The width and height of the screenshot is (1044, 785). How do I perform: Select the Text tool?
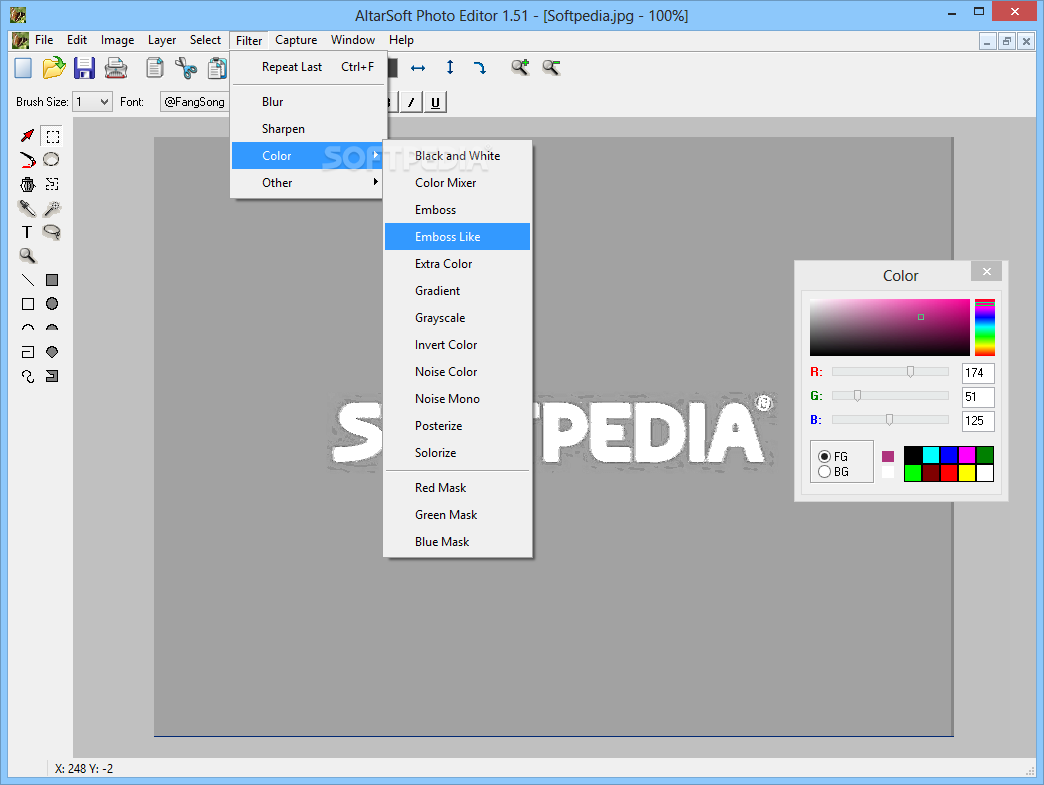(27, 232)
